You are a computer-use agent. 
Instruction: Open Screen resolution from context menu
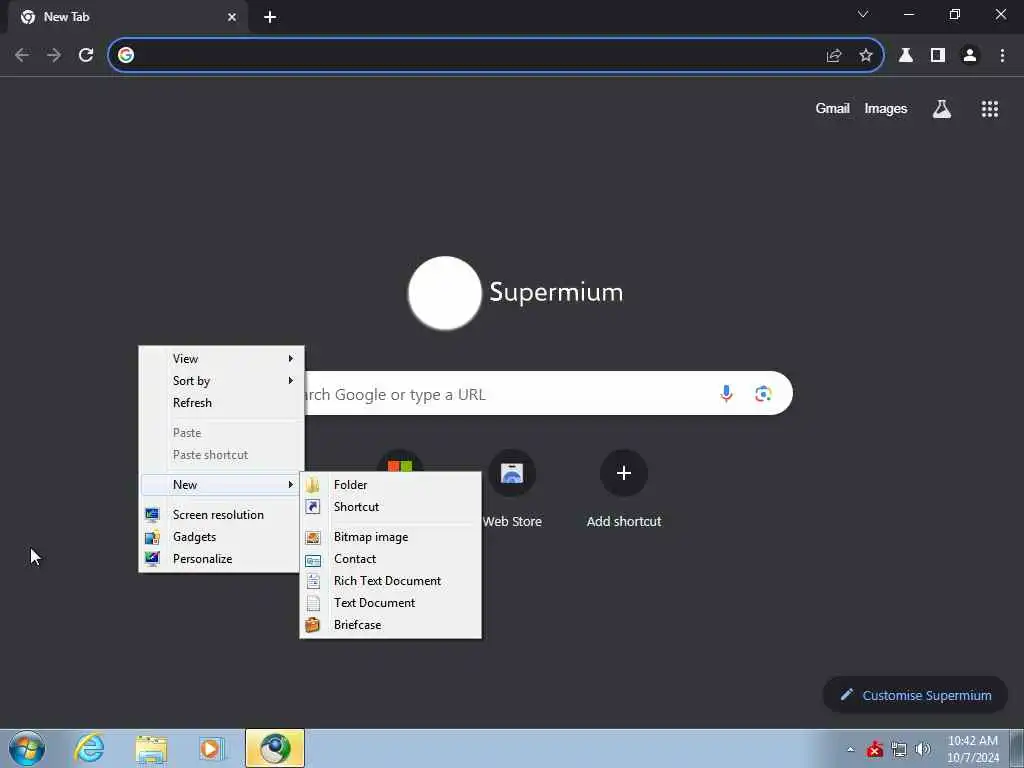[x=221, y=515]
